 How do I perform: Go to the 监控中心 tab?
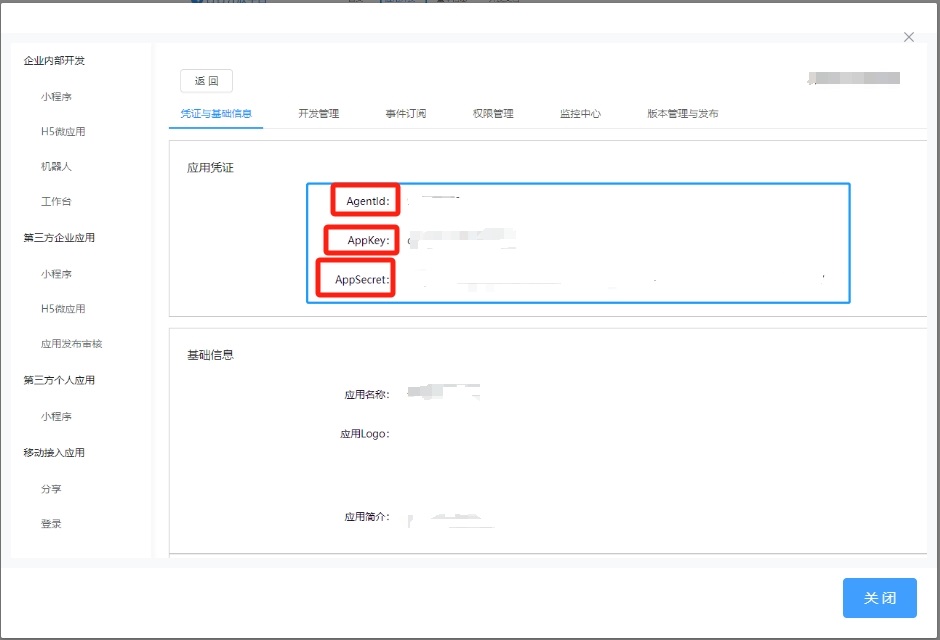click(580, 114)
